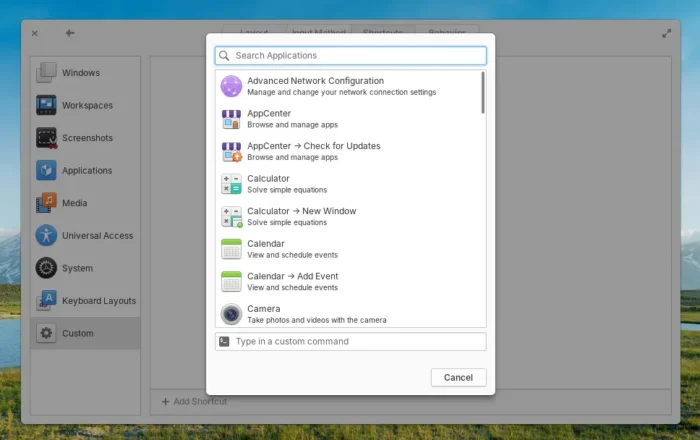Open Windows shortcuts in sidebar
The width and height of the screenshot is (700, 440).
click(85, 73)
